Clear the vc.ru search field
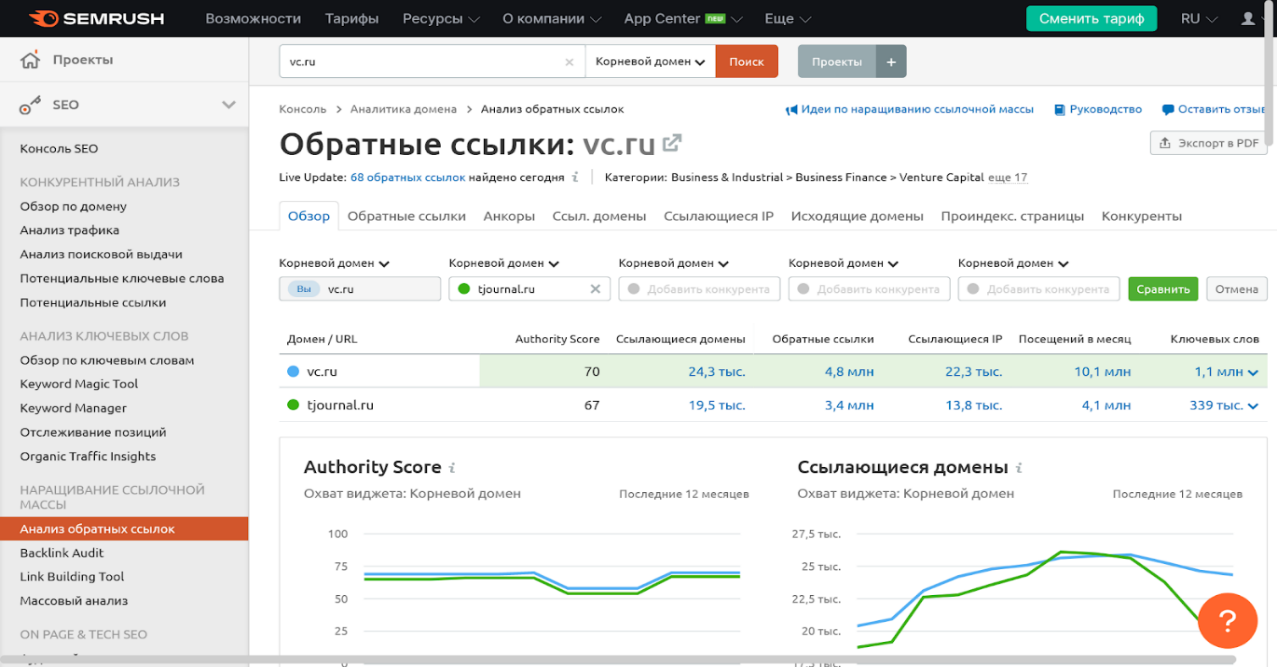 tap(570, 62)
